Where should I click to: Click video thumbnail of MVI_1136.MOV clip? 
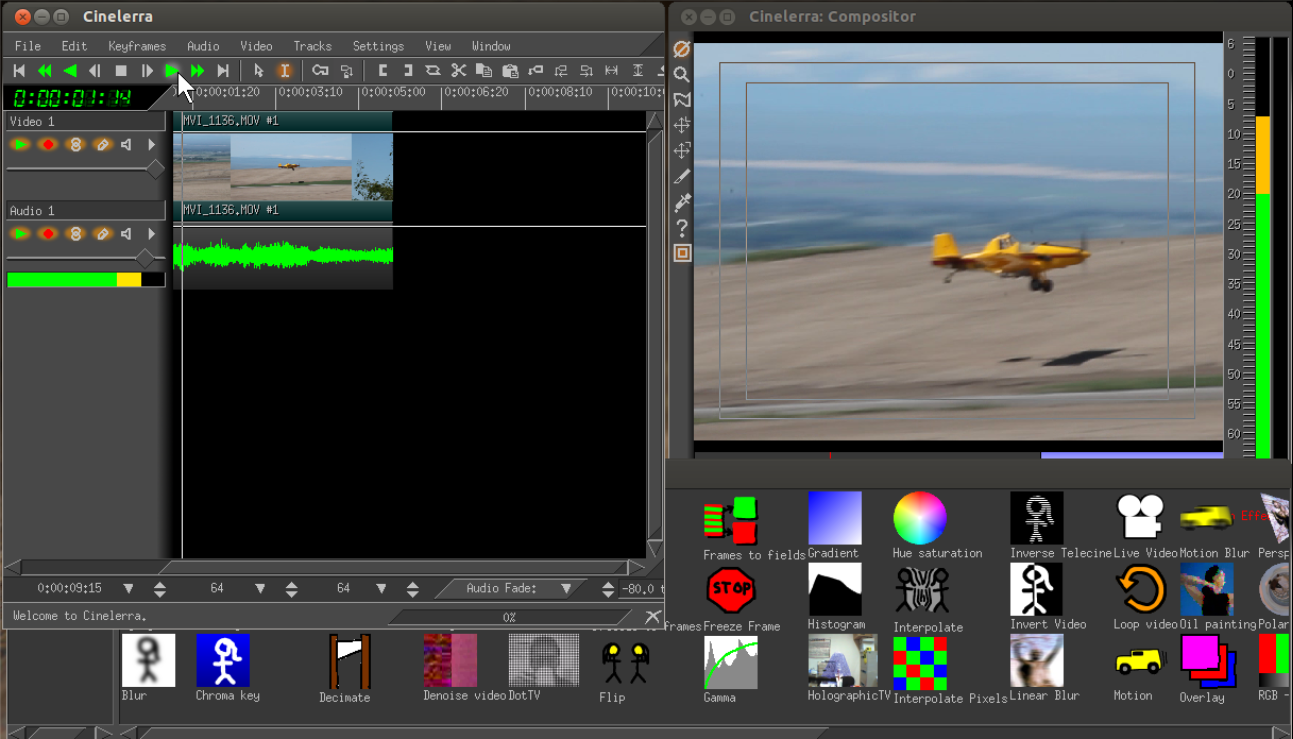tap(283, 167)
